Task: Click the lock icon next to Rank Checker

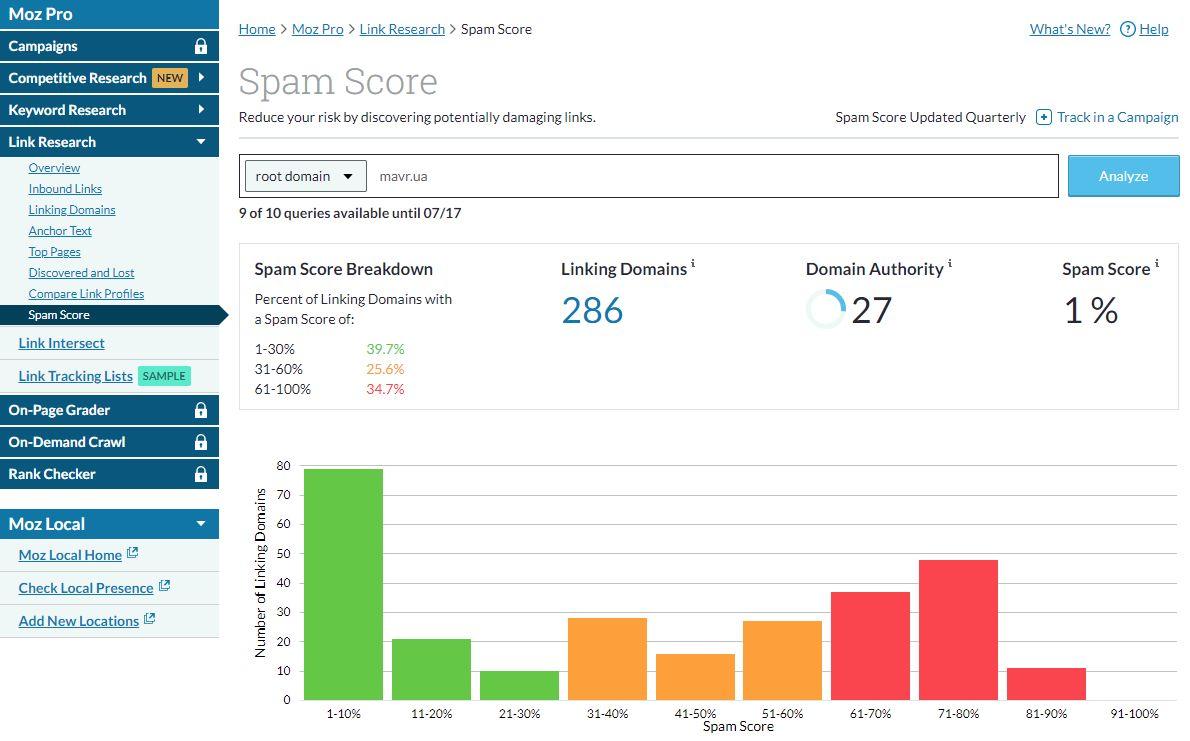Action: tap(200, 474)
